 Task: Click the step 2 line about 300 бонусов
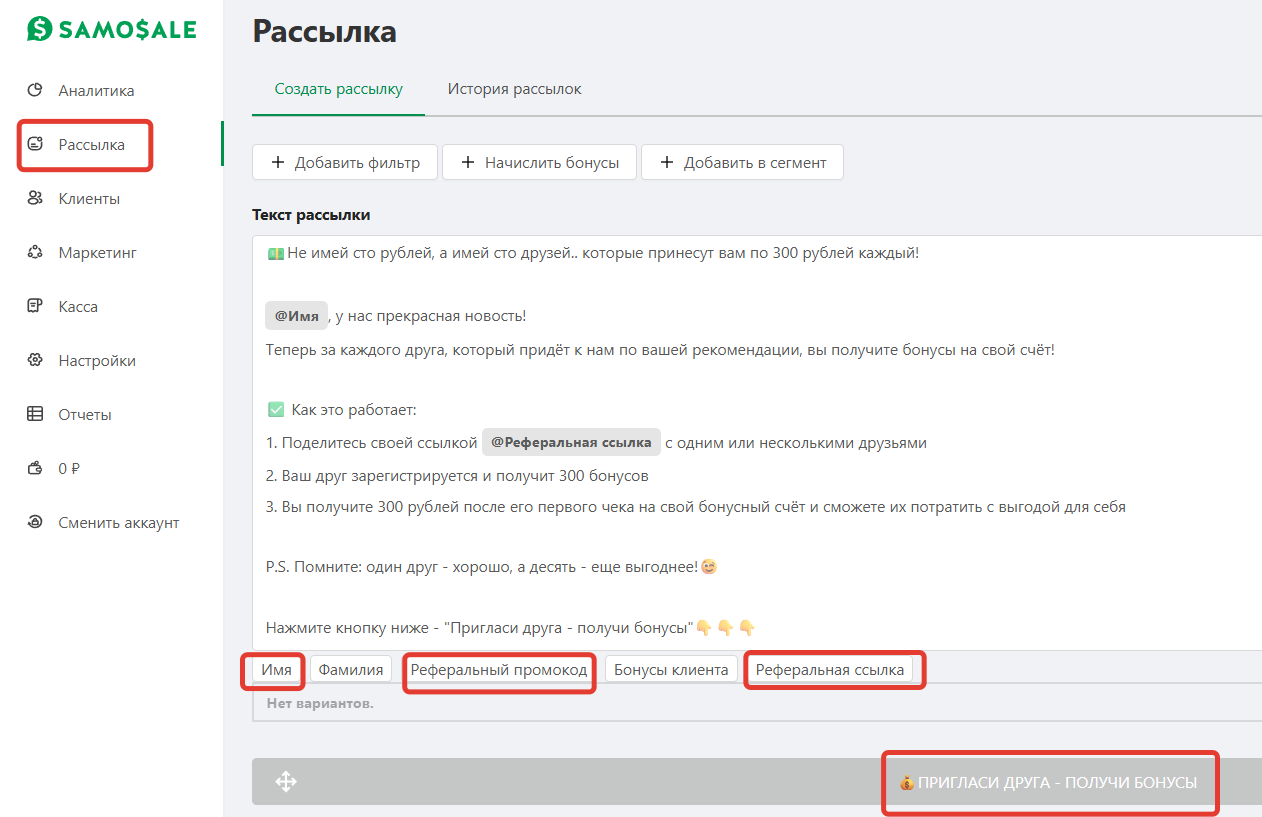[457, 475]
